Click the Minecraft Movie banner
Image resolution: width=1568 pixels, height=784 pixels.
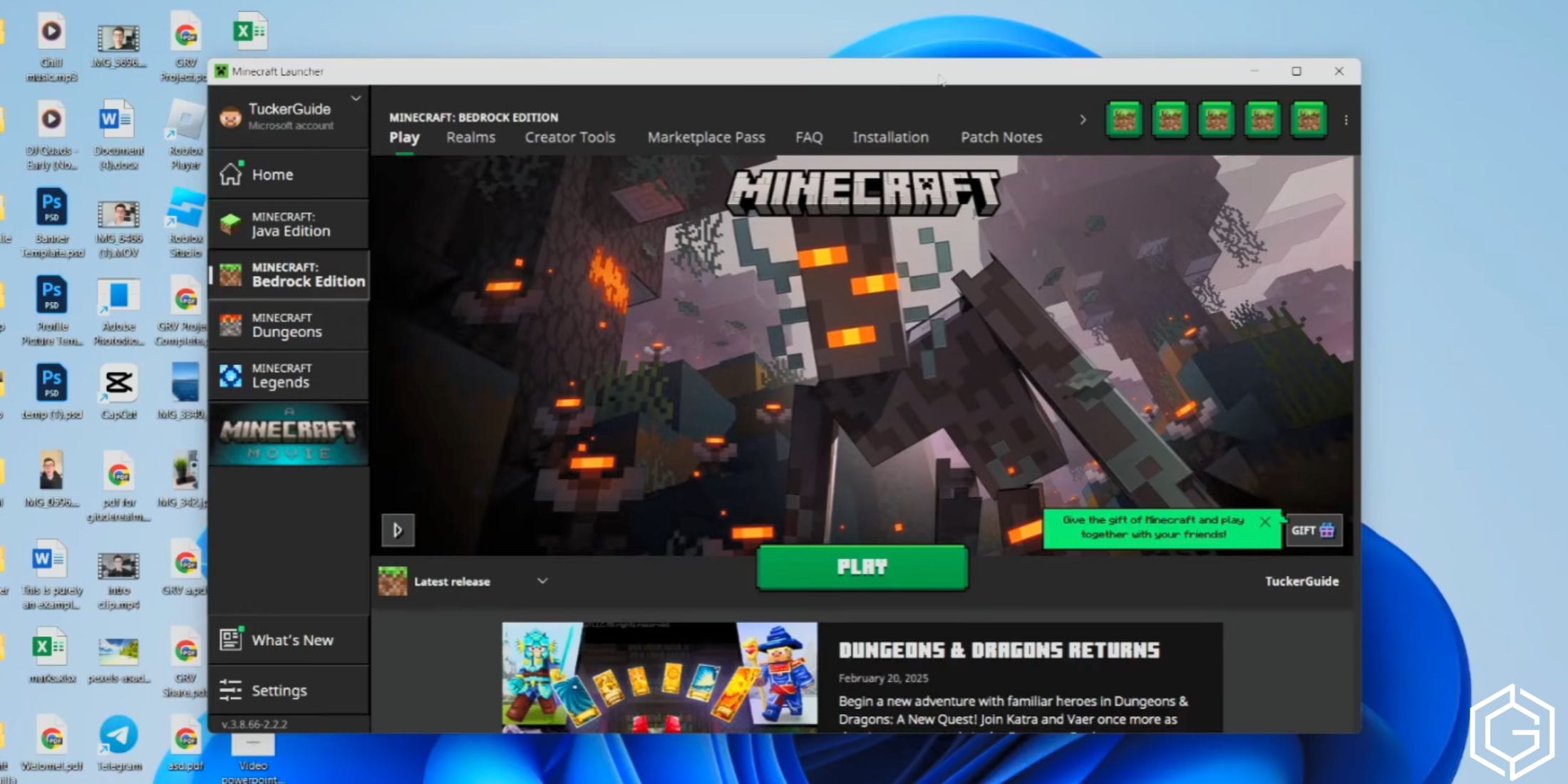click(289, 435)
